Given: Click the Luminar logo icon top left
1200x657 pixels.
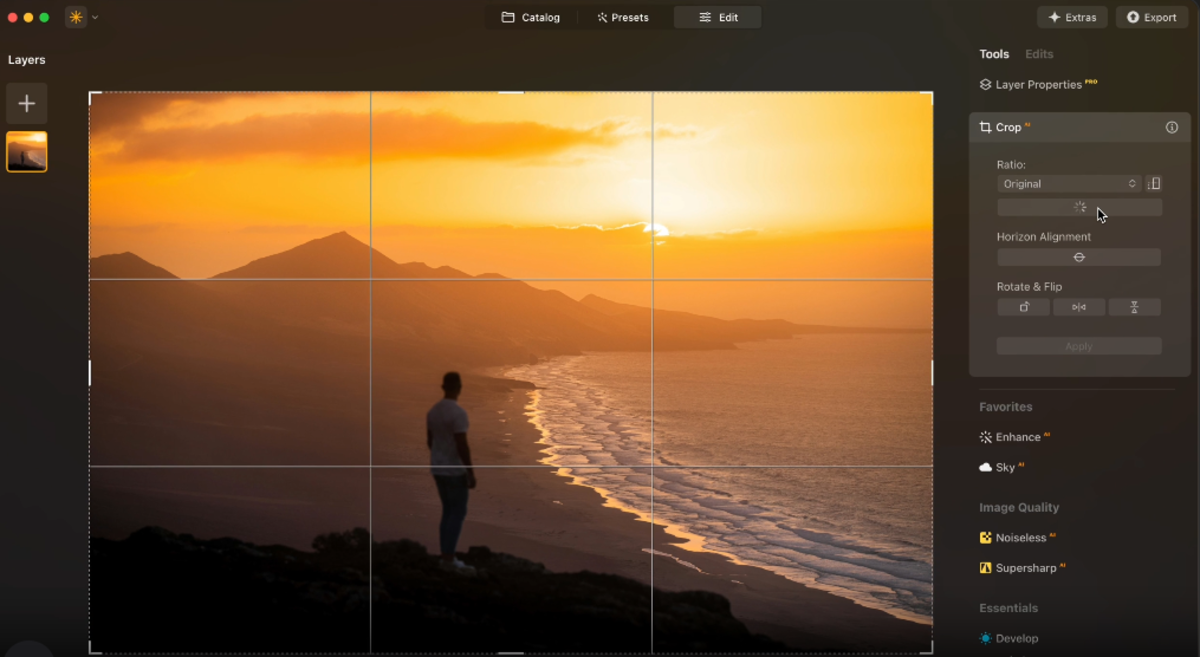Looking at the screenshot, I should pos(75,16).
